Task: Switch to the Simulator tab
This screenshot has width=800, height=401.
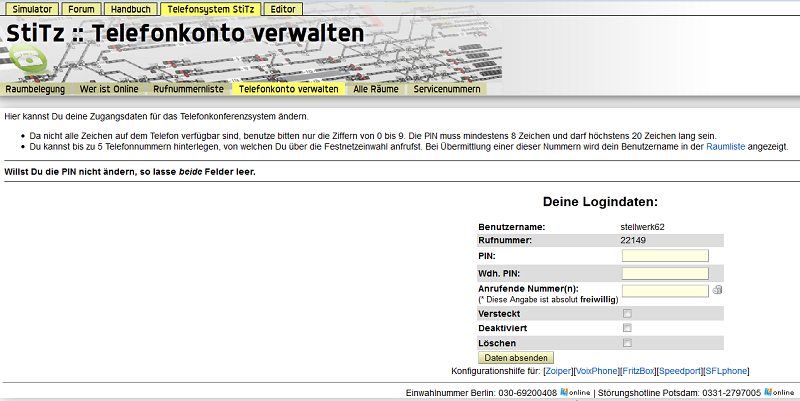Action: tap(32, 9)
